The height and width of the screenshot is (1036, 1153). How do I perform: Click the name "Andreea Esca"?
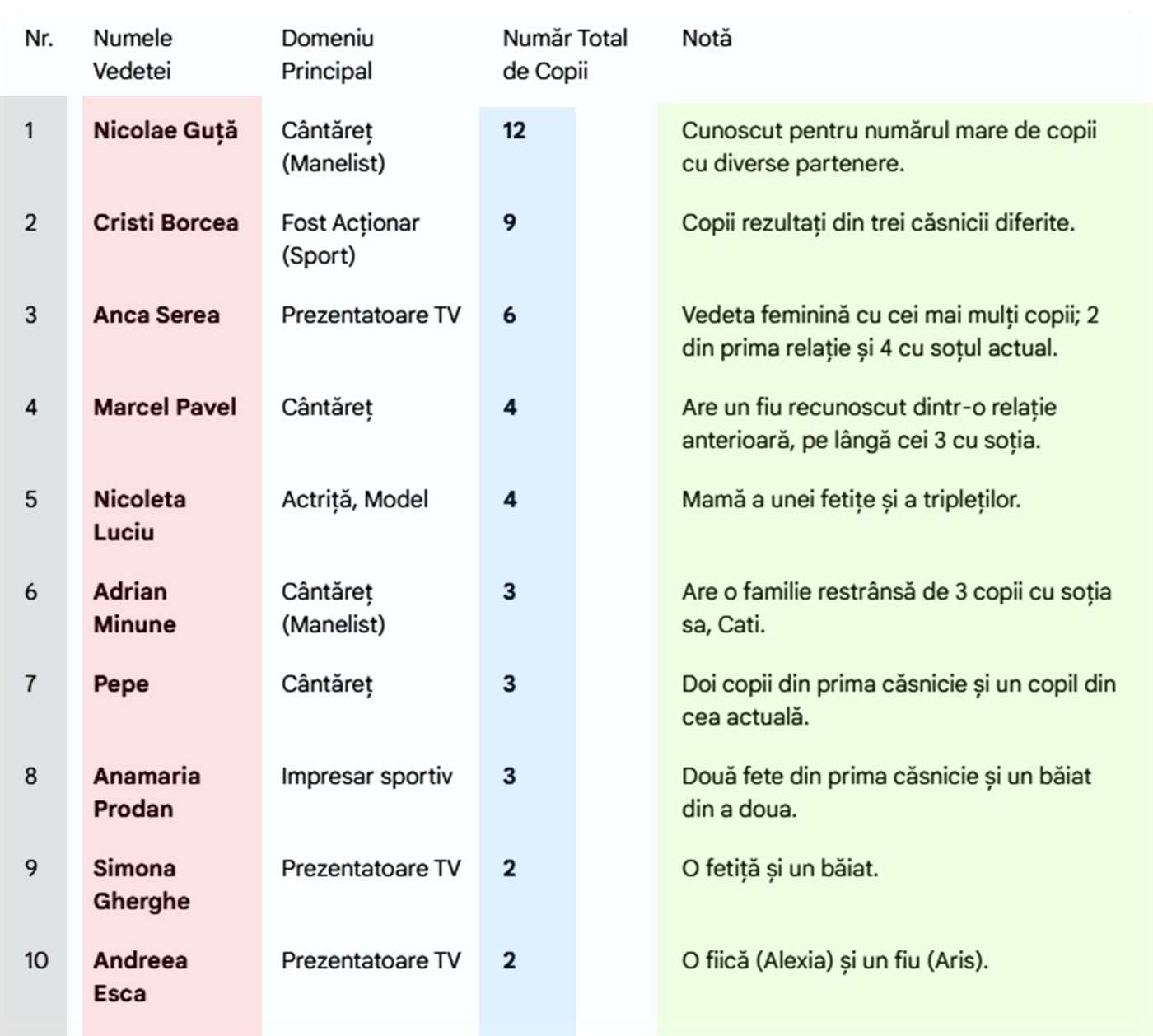(x=140, y=977)
